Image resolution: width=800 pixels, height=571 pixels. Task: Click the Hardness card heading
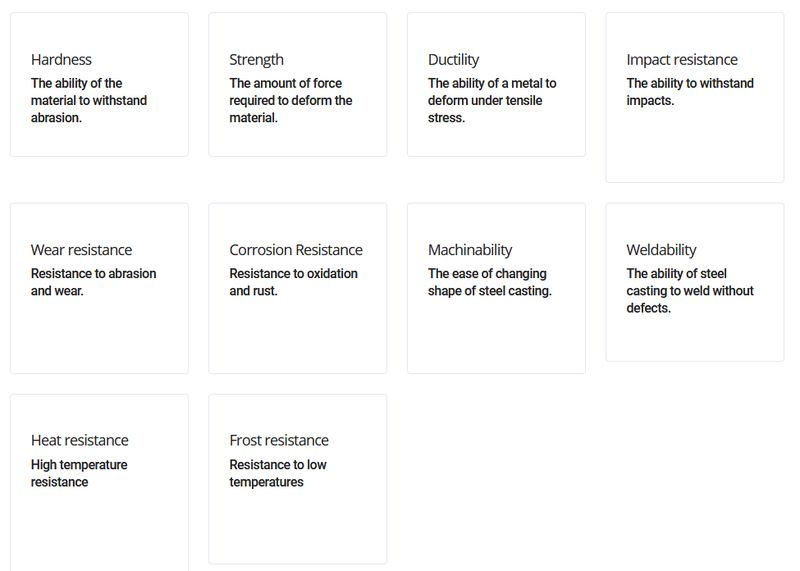(61, 60)
